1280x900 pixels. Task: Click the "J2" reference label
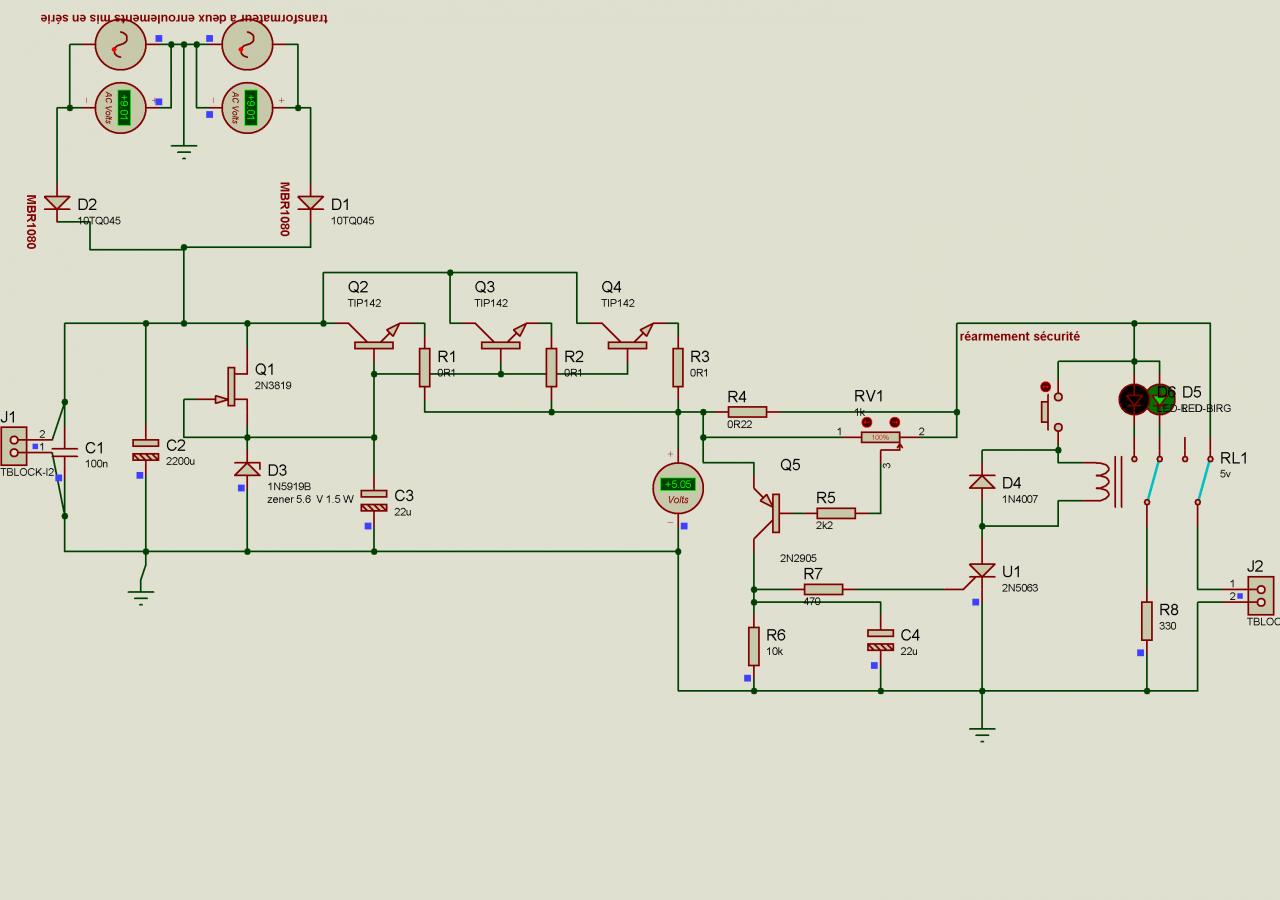click(x=1256, y=566)
